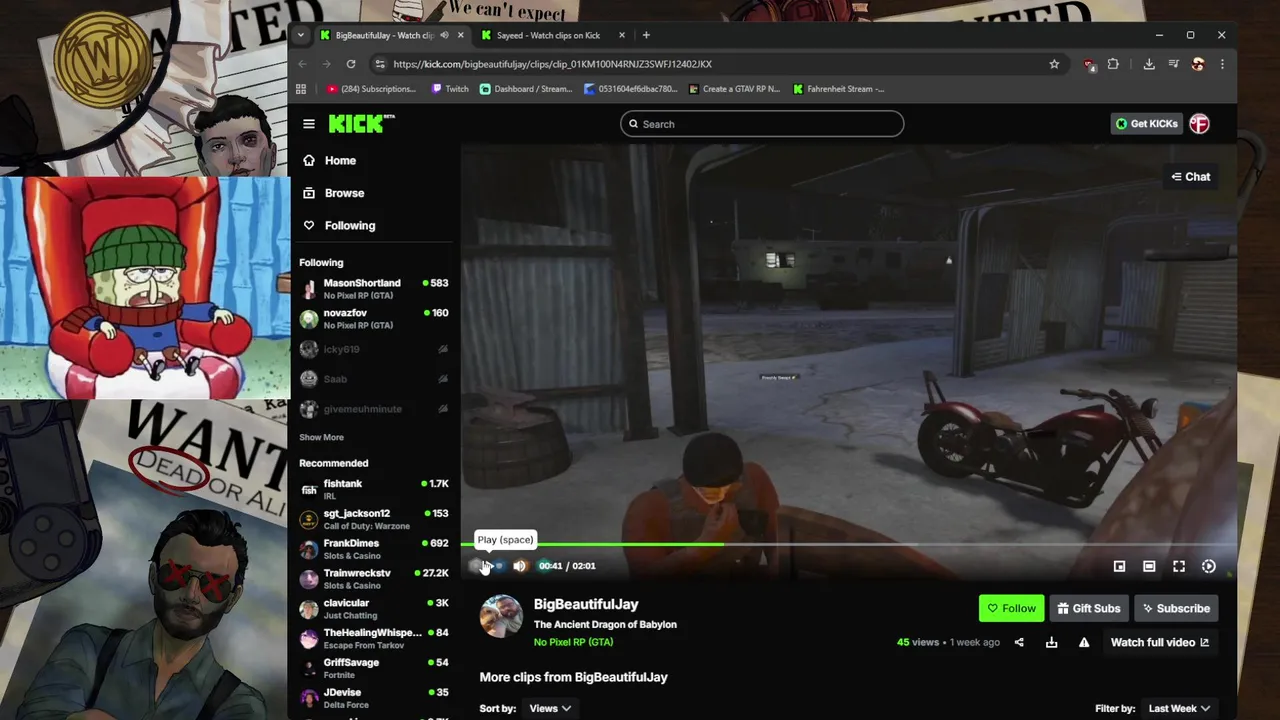Open the Chrome profile avatar
The image size is (1280, 720).
click(x=1198, y=64)
